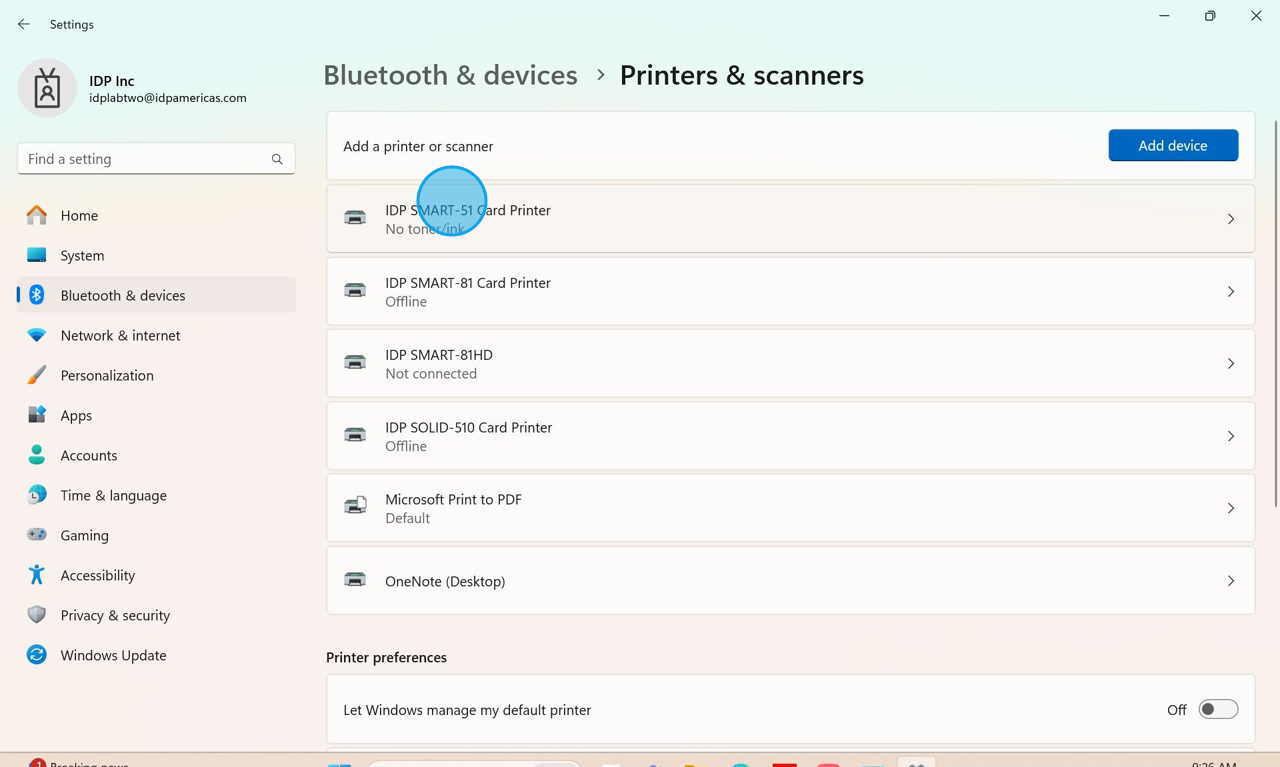The width and height of the screenshot is (1280, 767).
Task: Click the IDP SOLID-510 Card Printer icon
Action: point(355,435)
